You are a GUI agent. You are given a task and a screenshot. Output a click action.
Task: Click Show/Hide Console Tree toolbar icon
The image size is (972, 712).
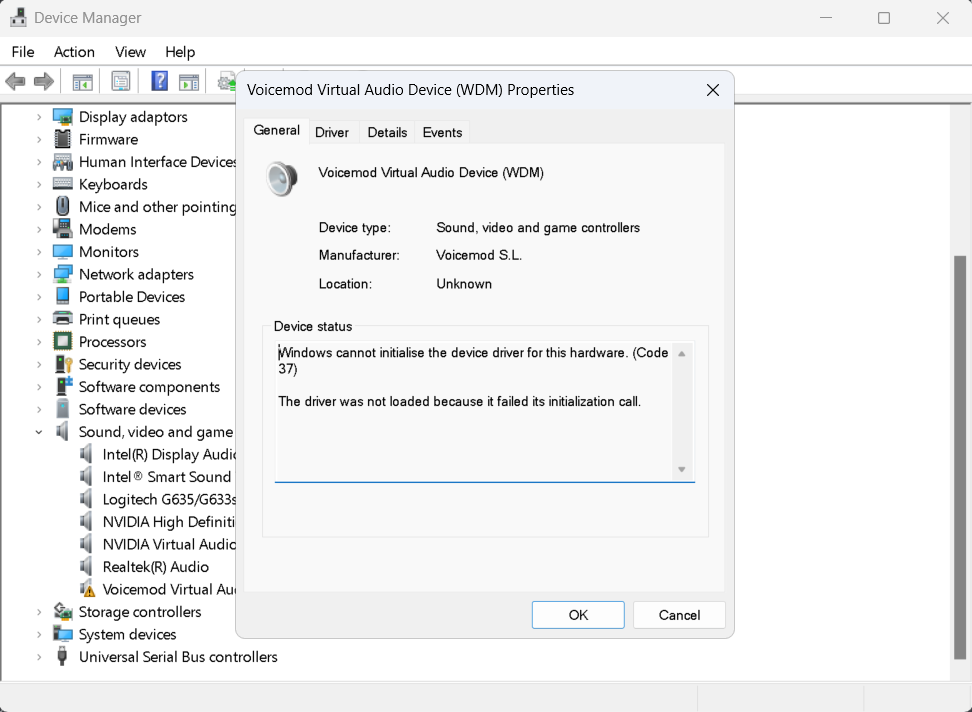pyautogui.click(x=83, y=82)
